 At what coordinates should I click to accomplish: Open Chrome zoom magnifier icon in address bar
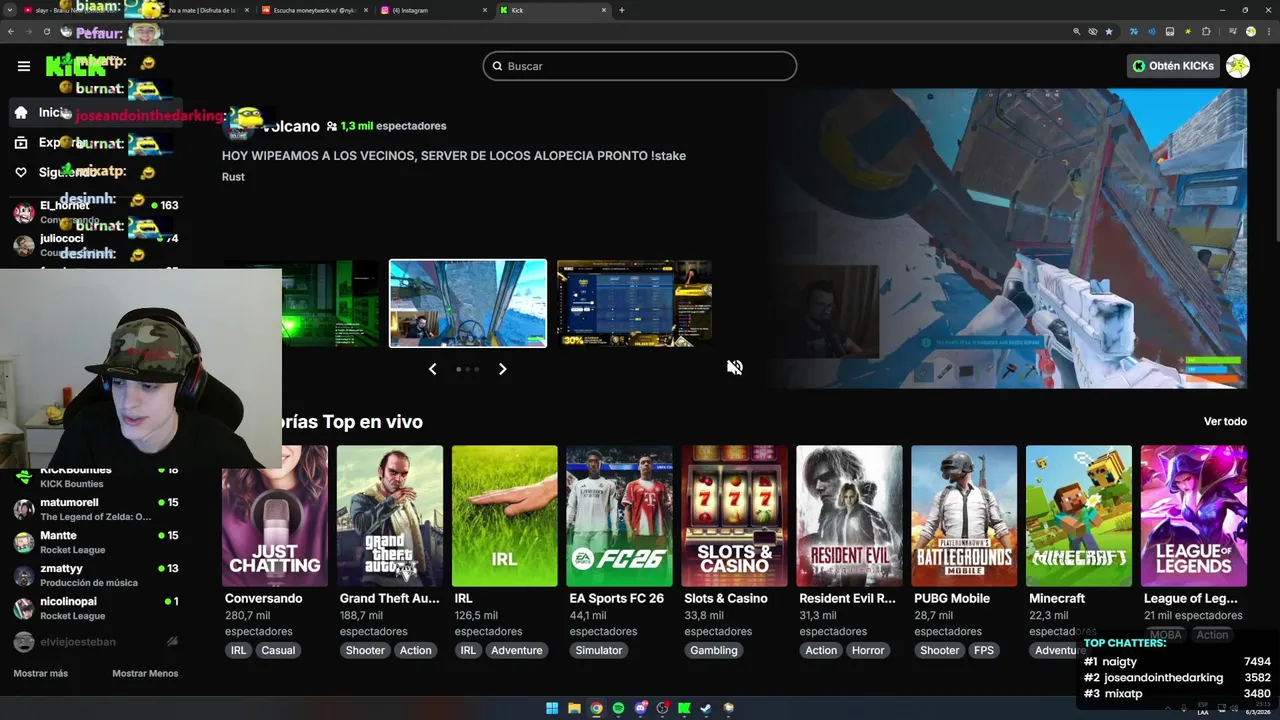1077,32
